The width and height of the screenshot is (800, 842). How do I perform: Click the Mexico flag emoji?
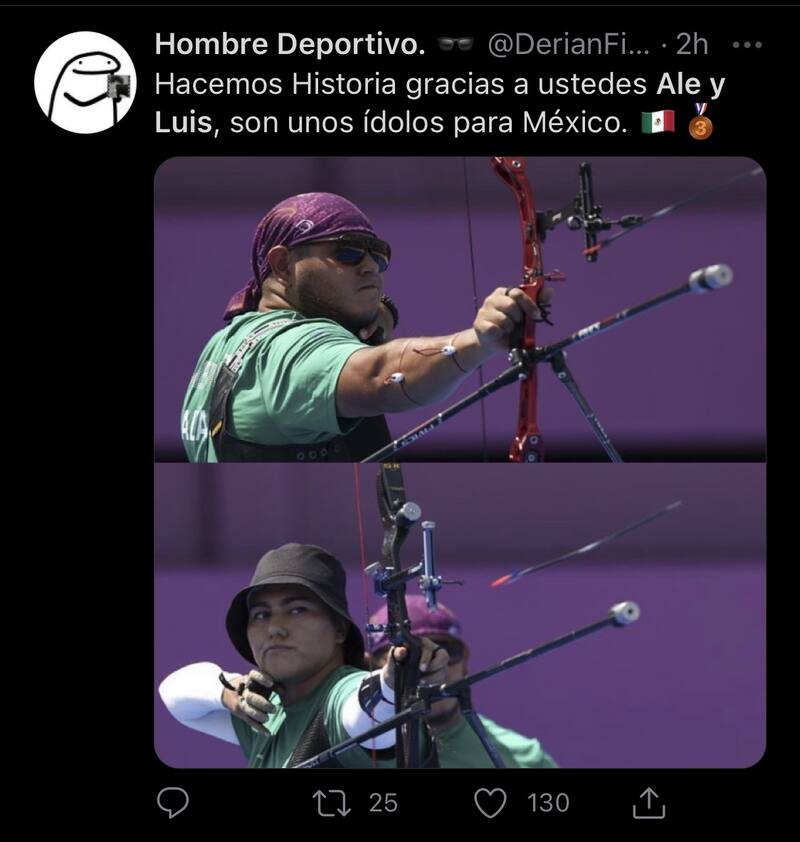pos(657,123)
